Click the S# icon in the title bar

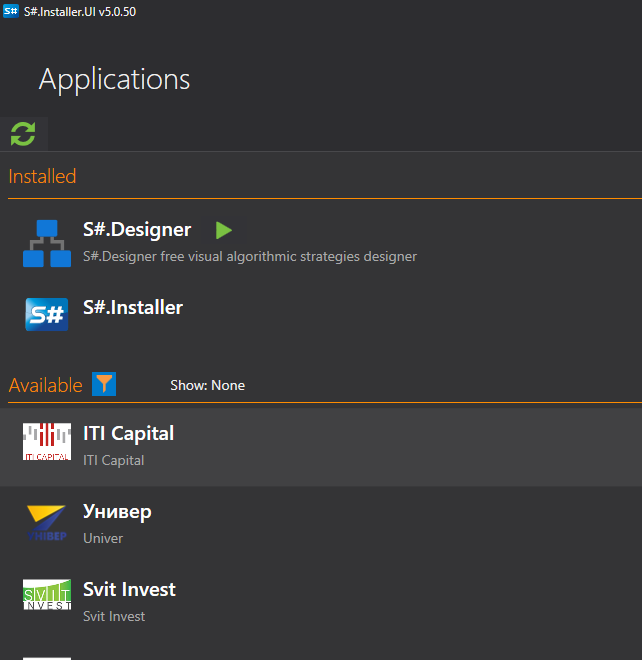[11, 10]
